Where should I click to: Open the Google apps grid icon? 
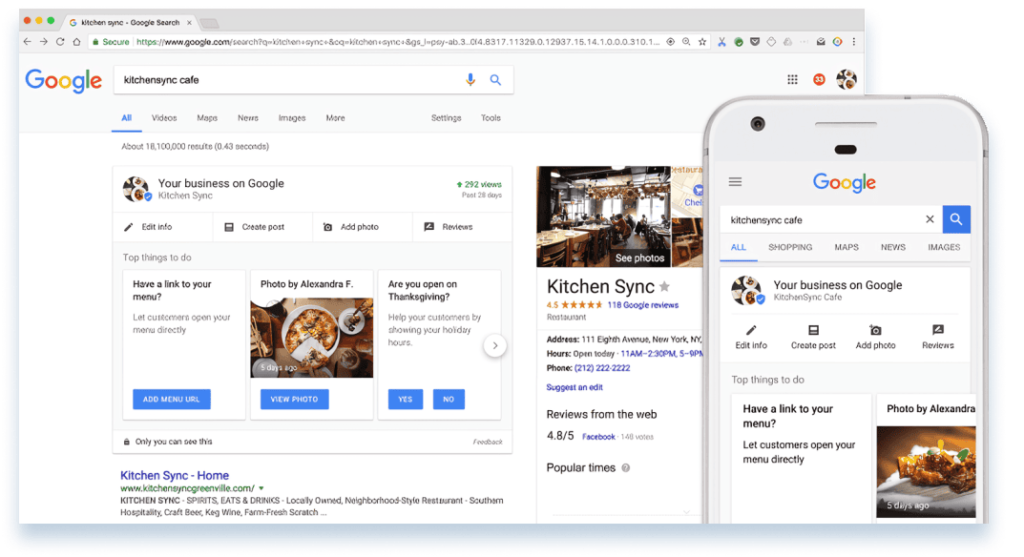pyautogui.click(x=792, y=79)
